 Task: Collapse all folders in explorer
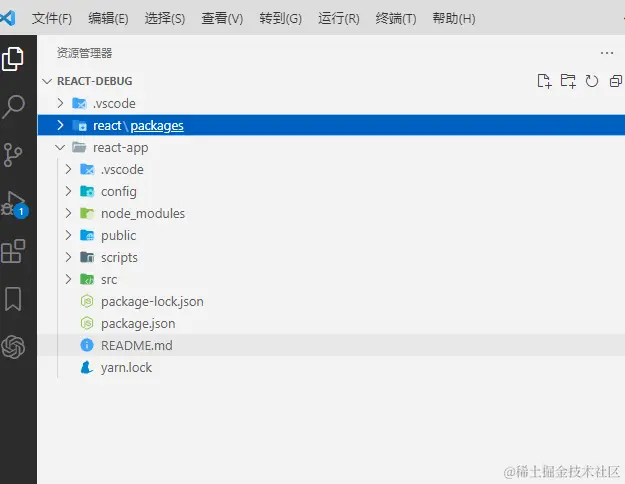click(616, 81)
